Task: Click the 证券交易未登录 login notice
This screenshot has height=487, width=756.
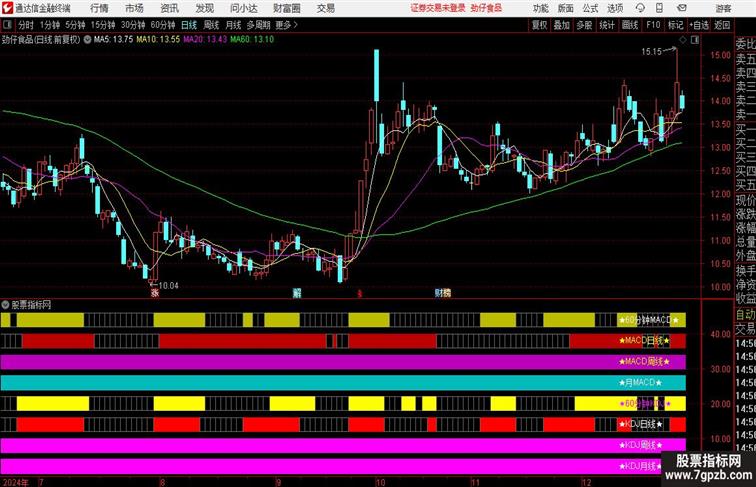Action: [438, 8]
